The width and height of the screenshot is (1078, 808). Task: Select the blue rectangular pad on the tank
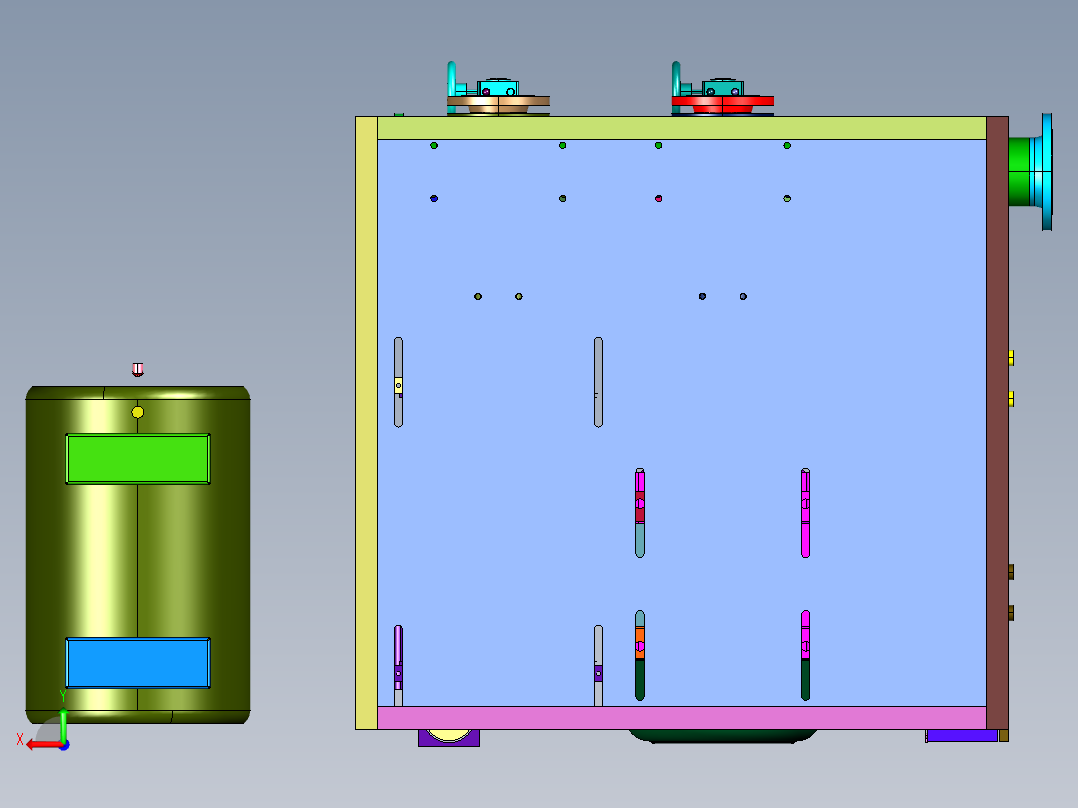(x=138, y=663)
